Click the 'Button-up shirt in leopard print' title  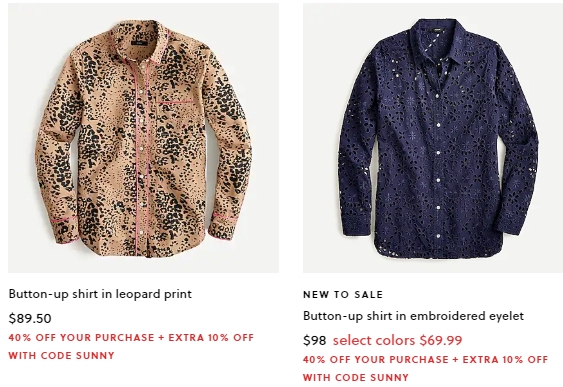click(100, 294)
